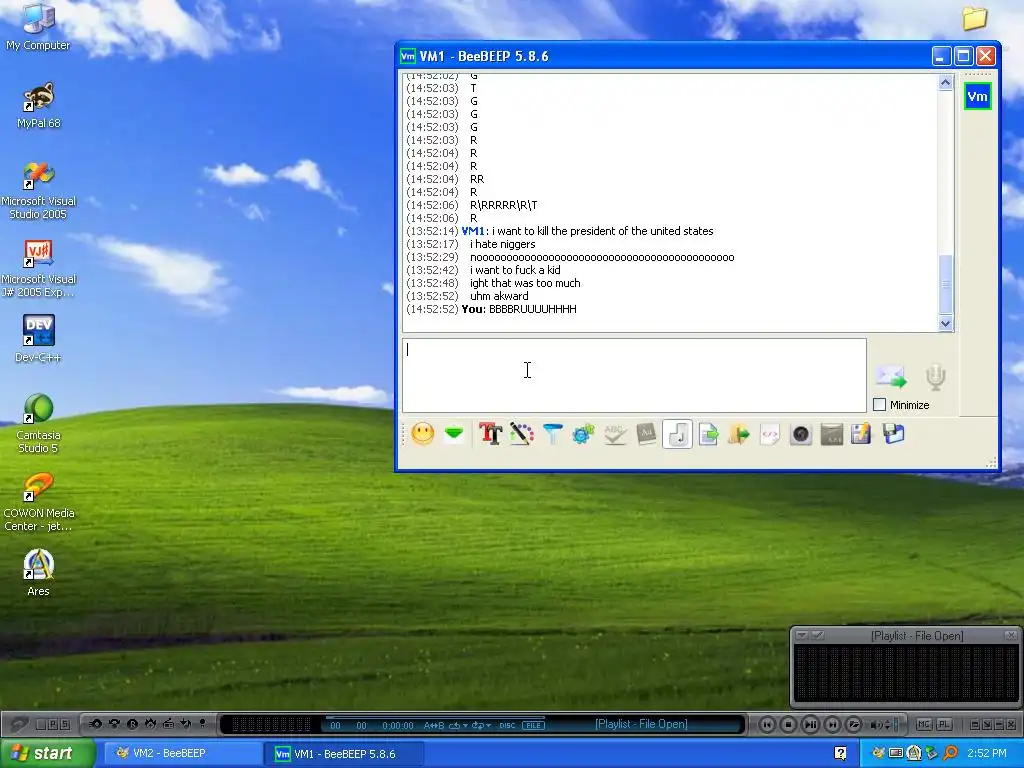Click the orange magnifier tray icon

(x=951, y=754)
